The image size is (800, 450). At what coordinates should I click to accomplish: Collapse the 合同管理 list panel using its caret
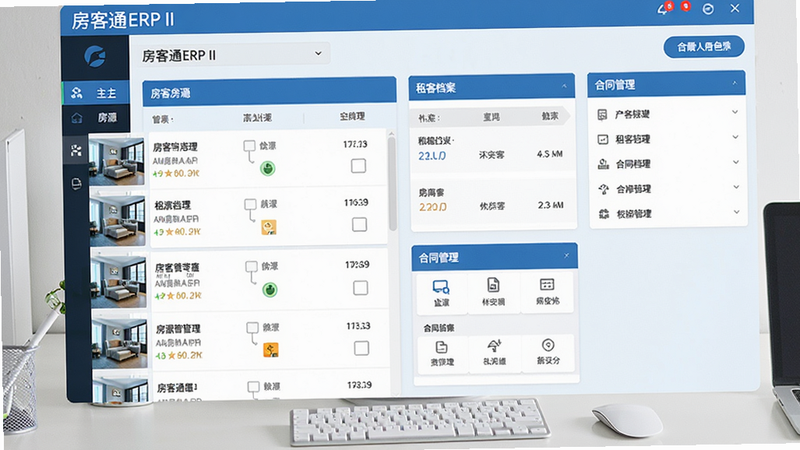[734, 83]
